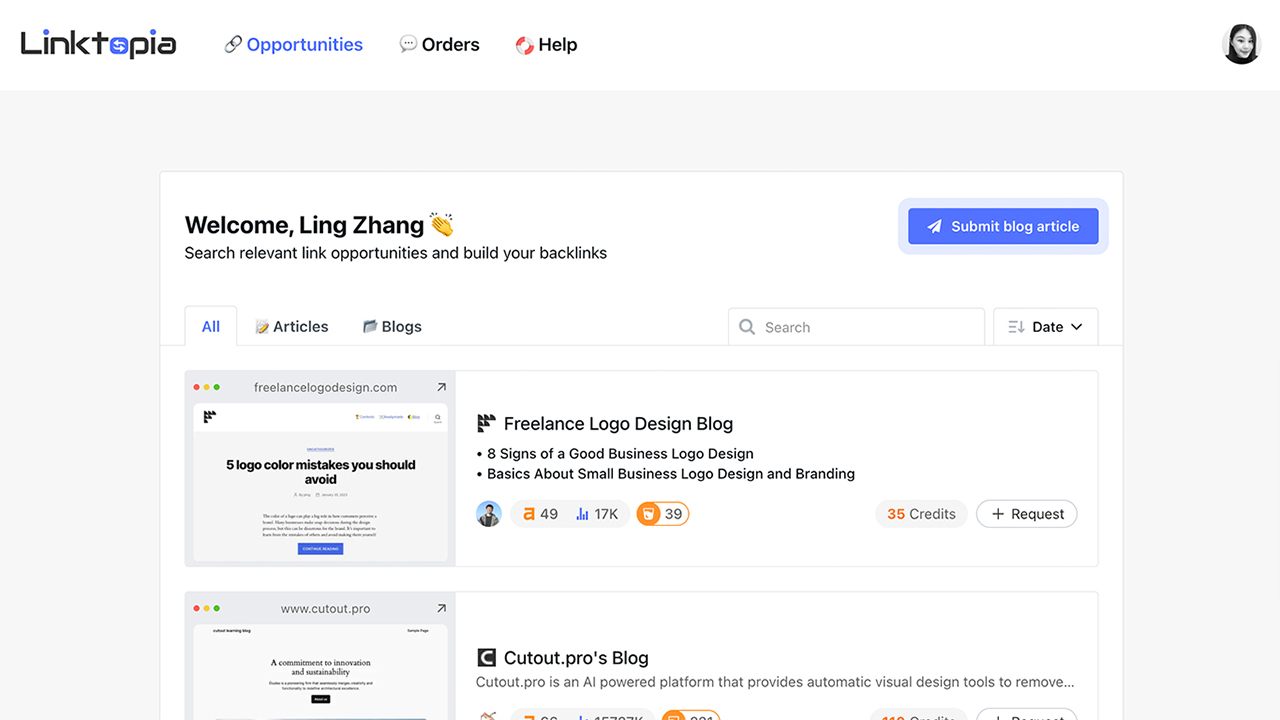The height and width of the screenshot is (720, 1280).
Task: Open external link arrow for freelancelogodesign.com
Action: 441,387
